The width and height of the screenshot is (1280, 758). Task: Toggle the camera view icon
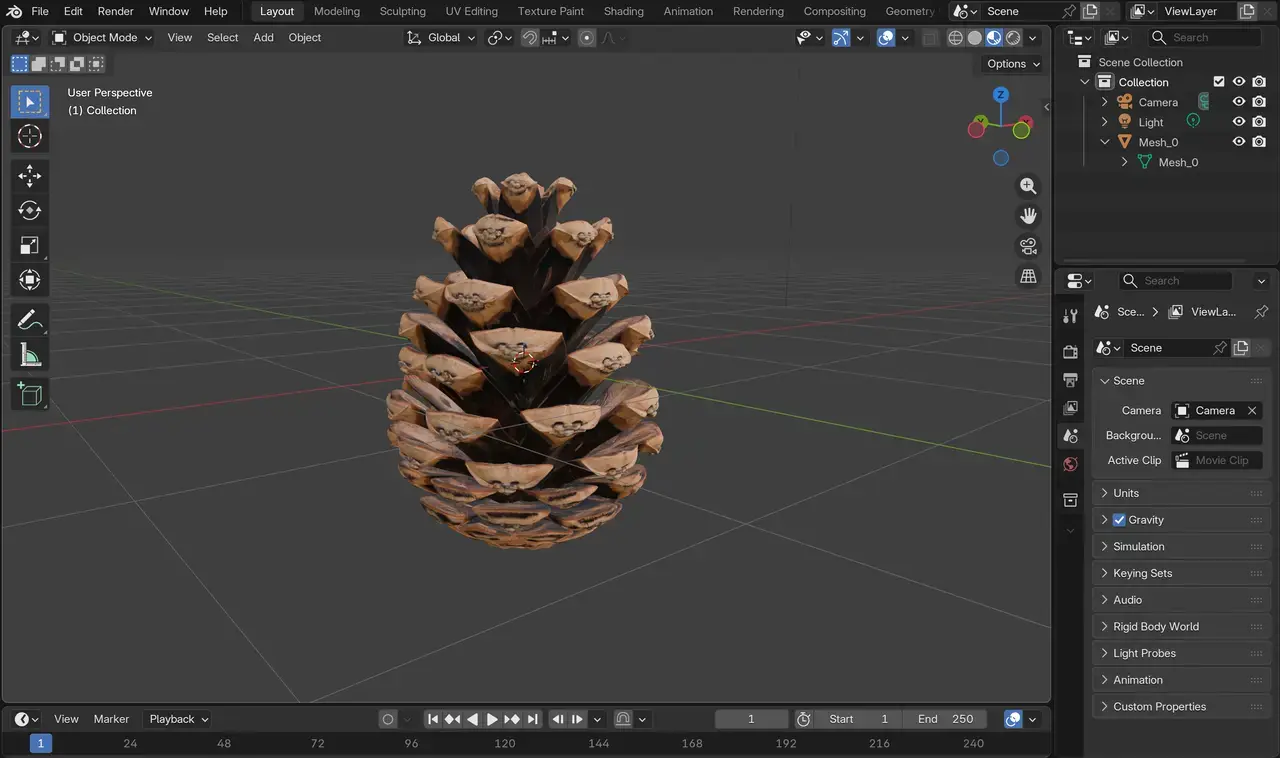1027,246
